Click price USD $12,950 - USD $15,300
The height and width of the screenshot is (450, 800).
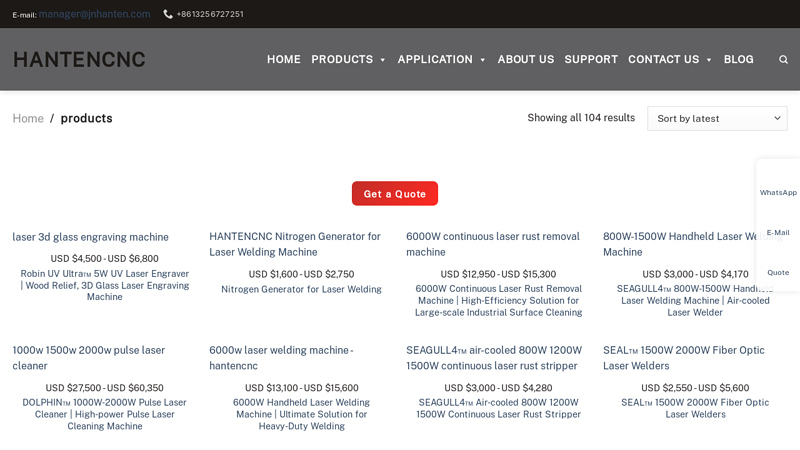tap(498, 274)
